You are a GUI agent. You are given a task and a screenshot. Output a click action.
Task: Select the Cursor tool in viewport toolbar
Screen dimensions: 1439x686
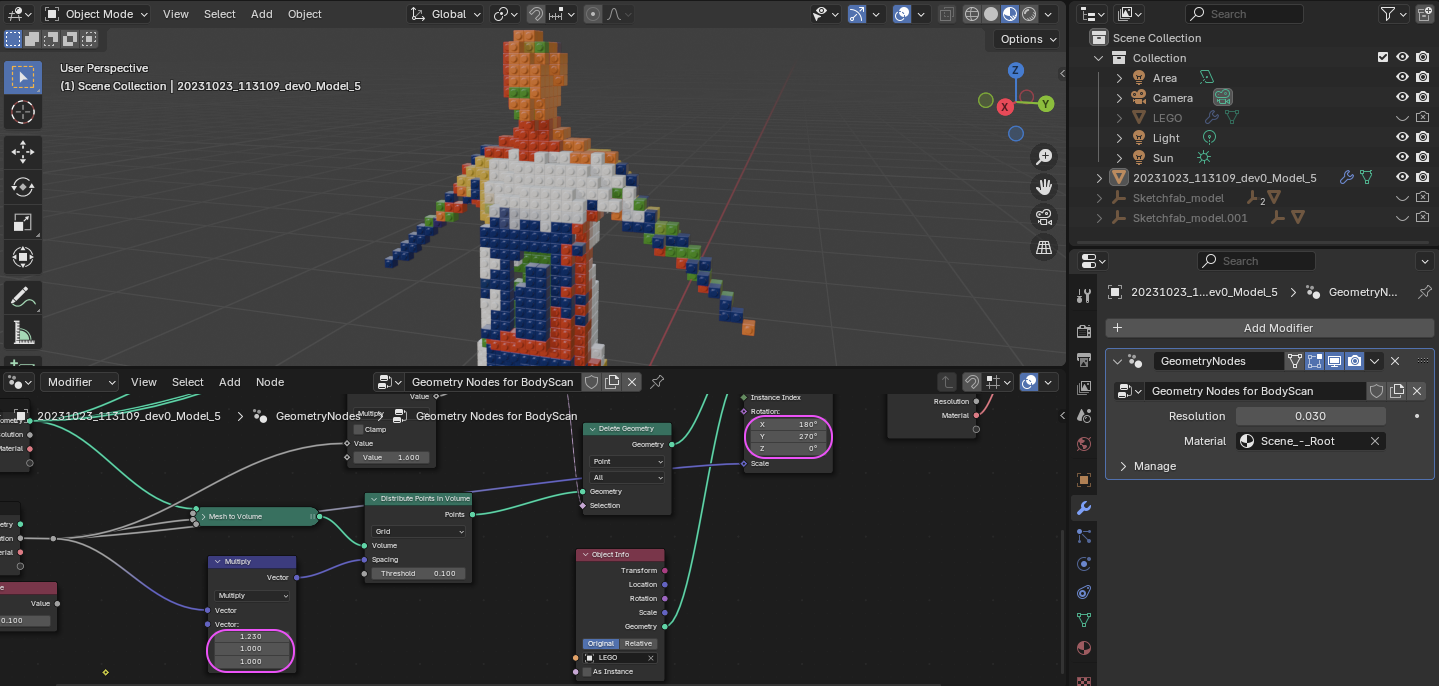point(23,112)
